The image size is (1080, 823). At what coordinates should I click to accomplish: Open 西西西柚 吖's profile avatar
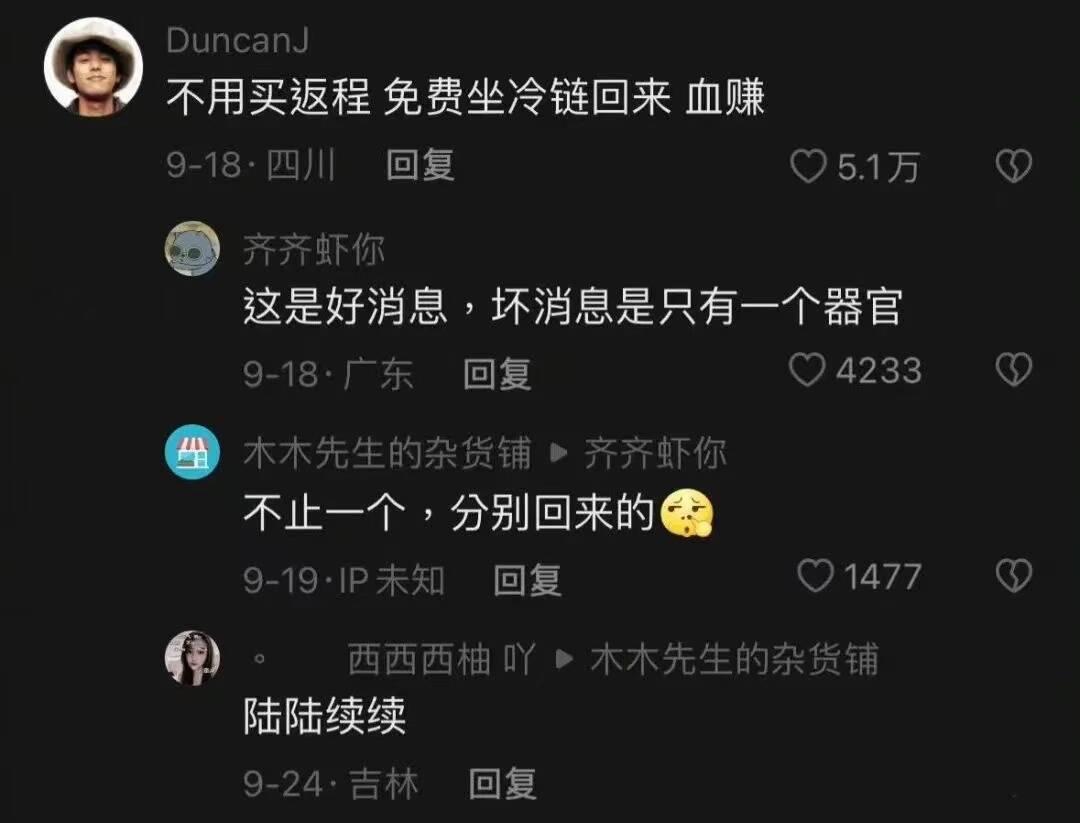pyautogui.click(x=192, y=657)
